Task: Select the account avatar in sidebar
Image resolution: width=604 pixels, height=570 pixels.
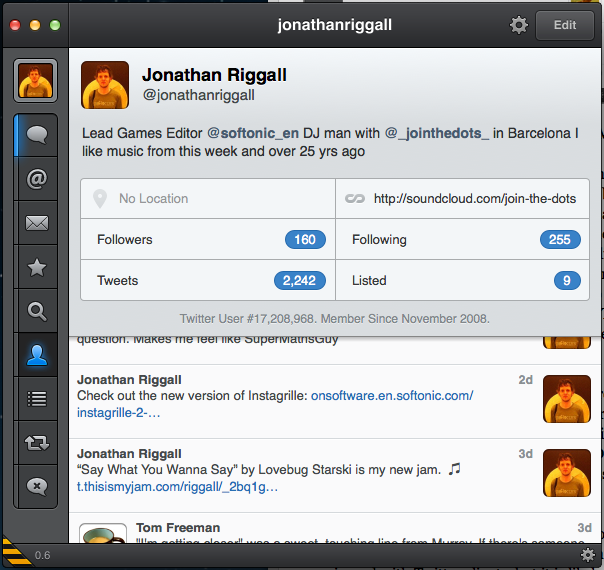Action: (x=35, y=80)
